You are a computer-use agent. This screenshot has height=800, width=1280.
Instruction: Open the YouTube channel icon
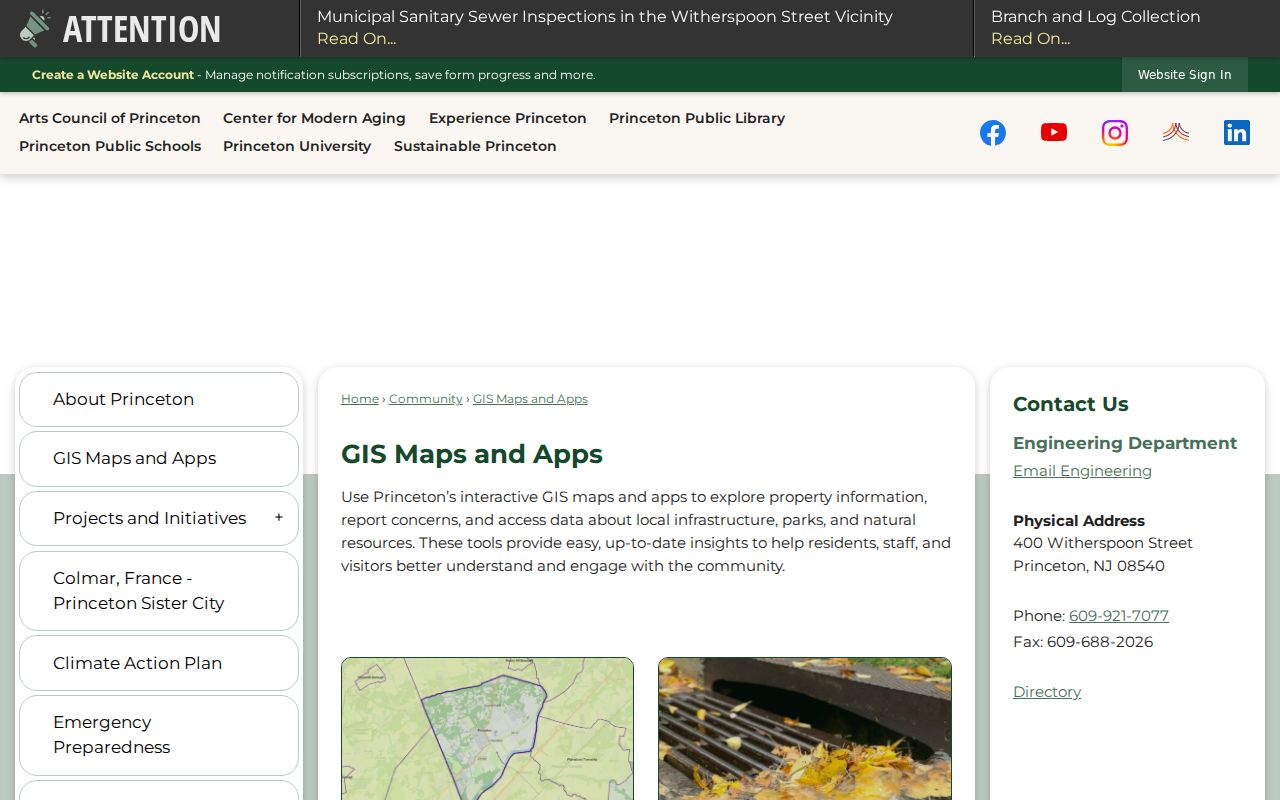click(1054, 132)
